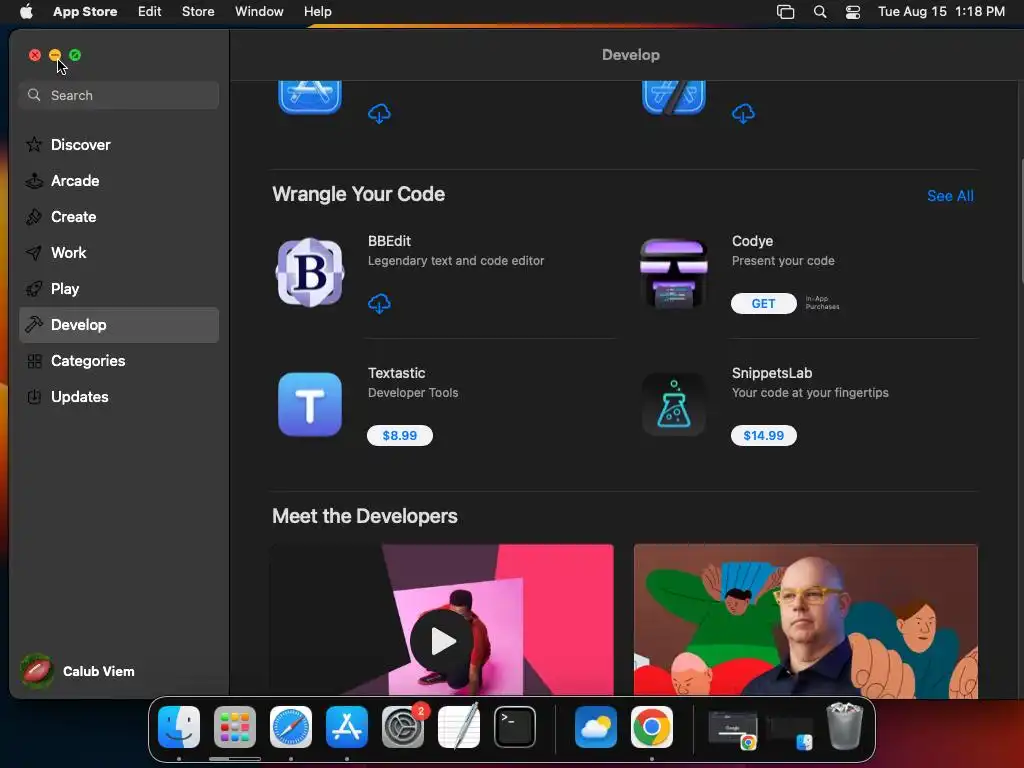This screenshot has height=768, width=1024.
Task: Click the Categories grid icon in the sidebar
Action: click(34, 360)
